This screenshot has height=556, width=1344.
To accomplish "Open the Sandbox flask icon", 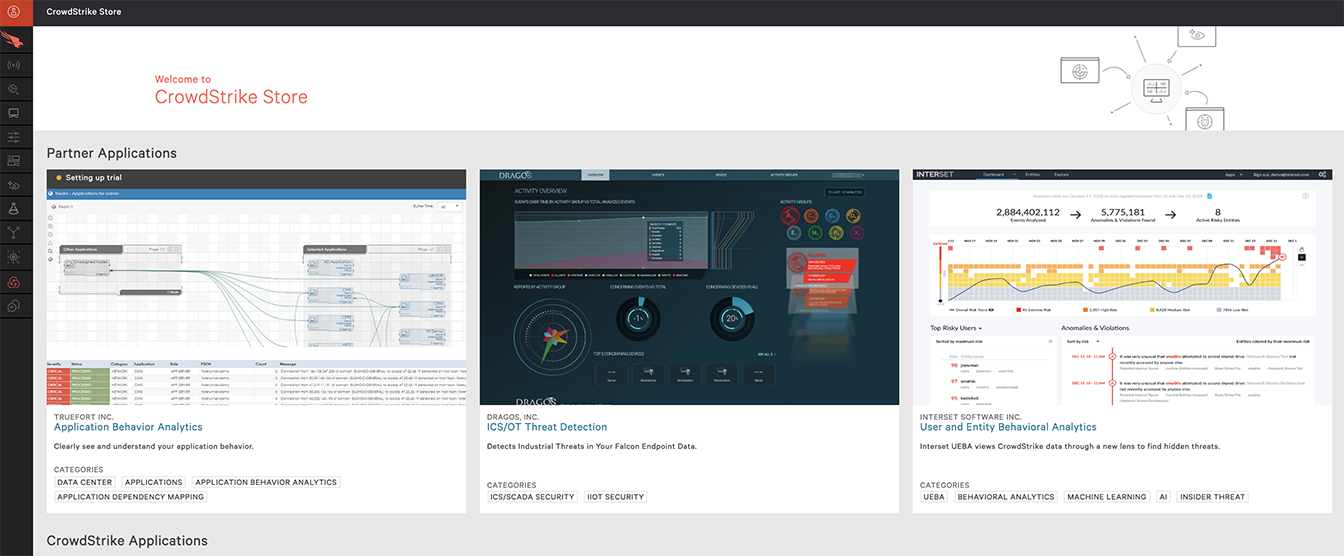I will pyautogui.click(x=14, y=208).
